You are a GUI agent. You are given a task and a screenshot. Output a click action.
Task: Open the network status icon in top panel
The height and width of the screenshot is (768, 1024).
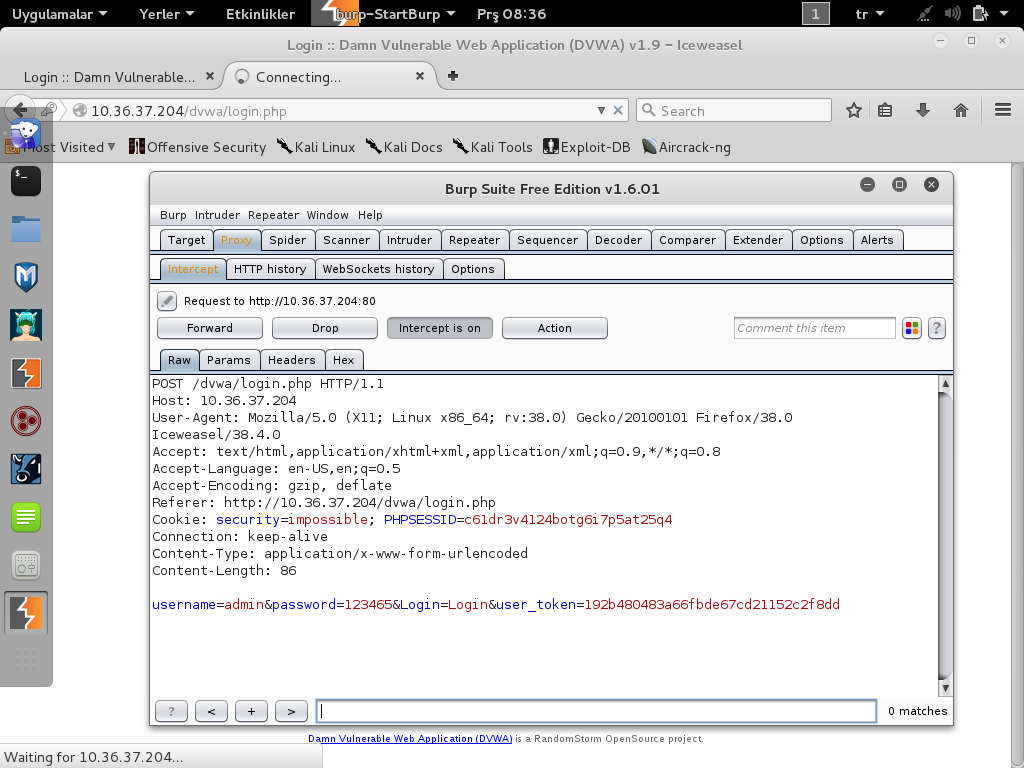(x=924, y=14)
